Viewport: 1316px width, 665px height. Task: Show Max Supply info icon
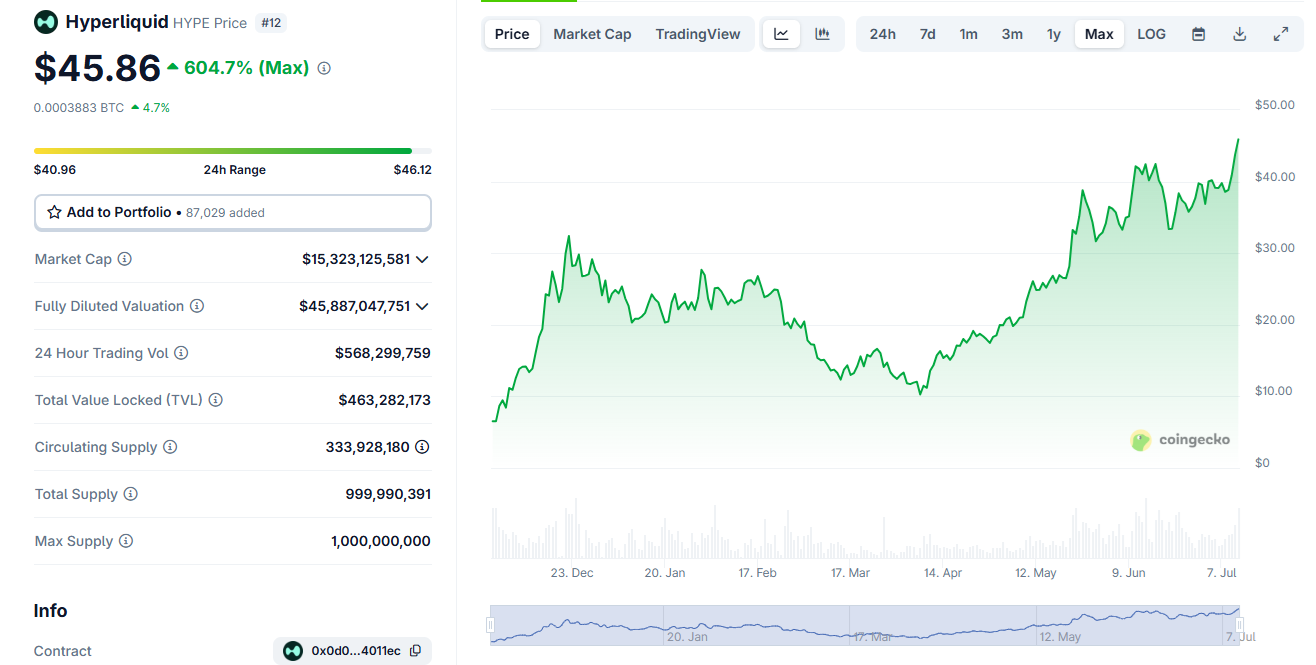pos(126,541)
